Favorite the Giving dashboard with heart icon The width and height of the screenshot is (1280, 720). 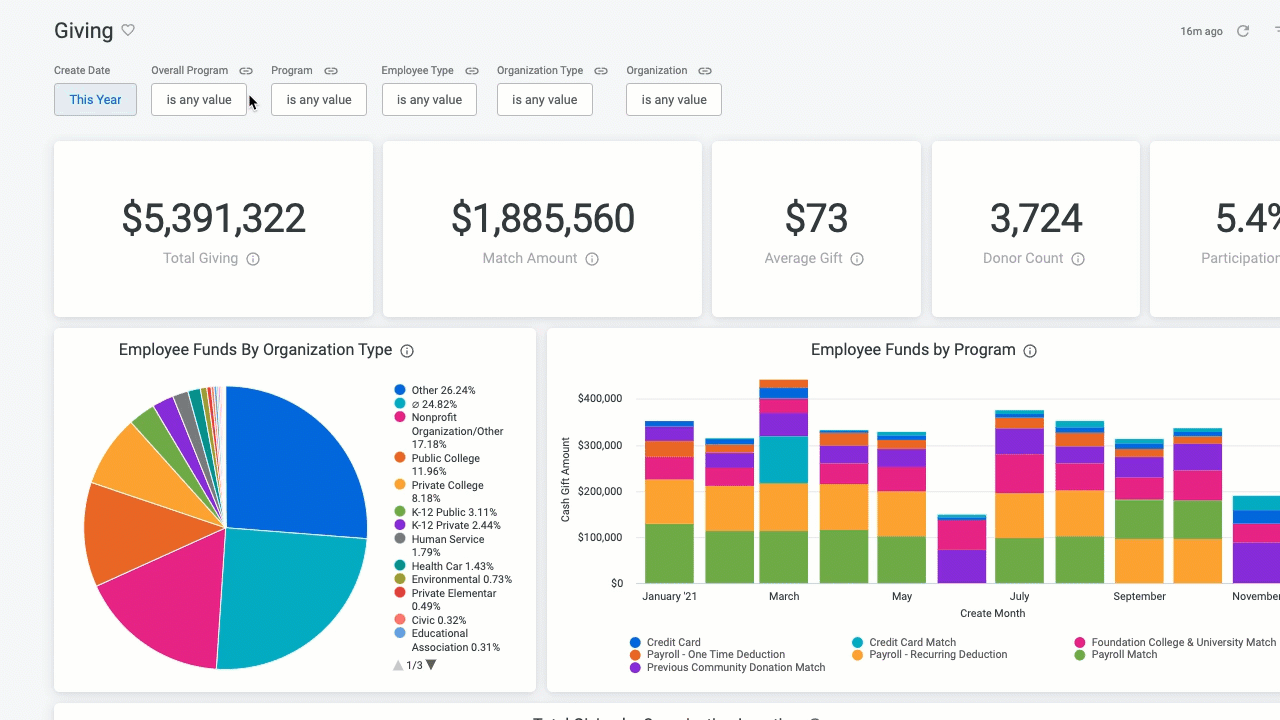click(128, 30)
